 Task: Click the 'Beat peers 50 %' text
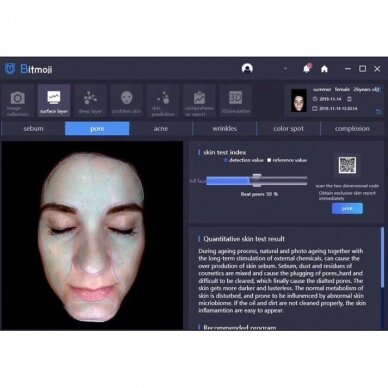(x=259, y=194)
